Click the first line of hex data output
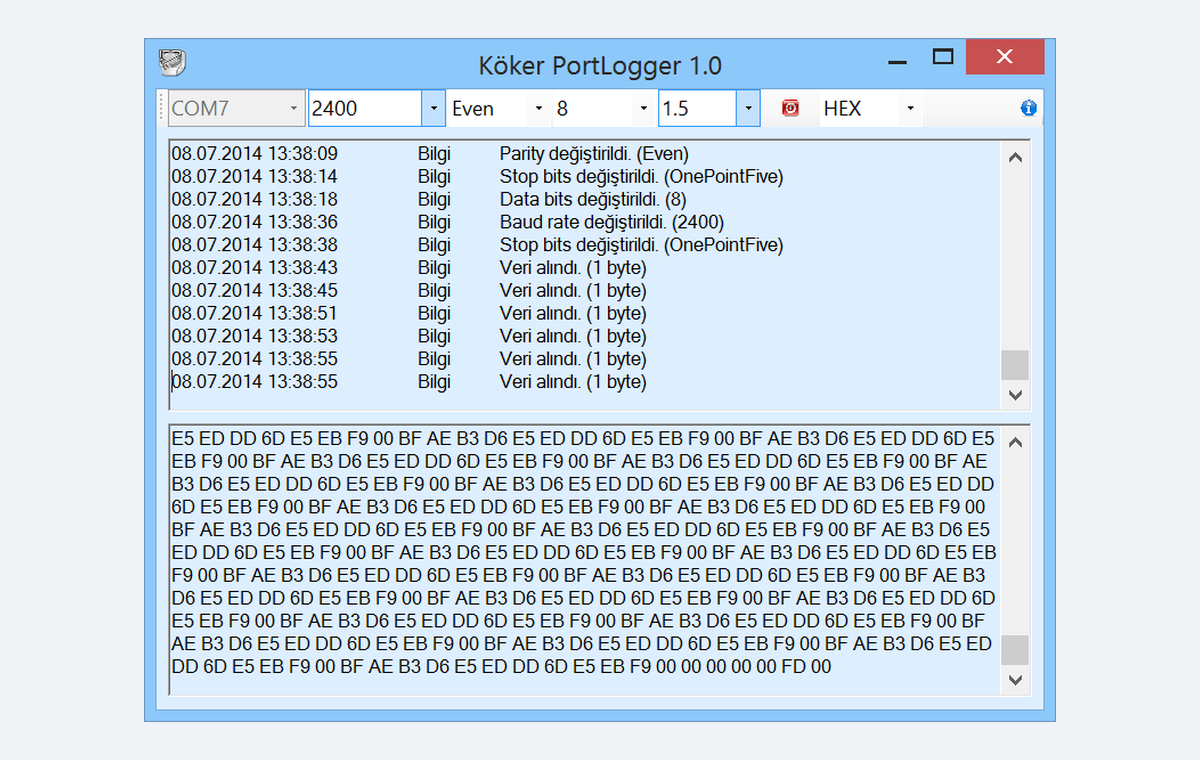 583,438
